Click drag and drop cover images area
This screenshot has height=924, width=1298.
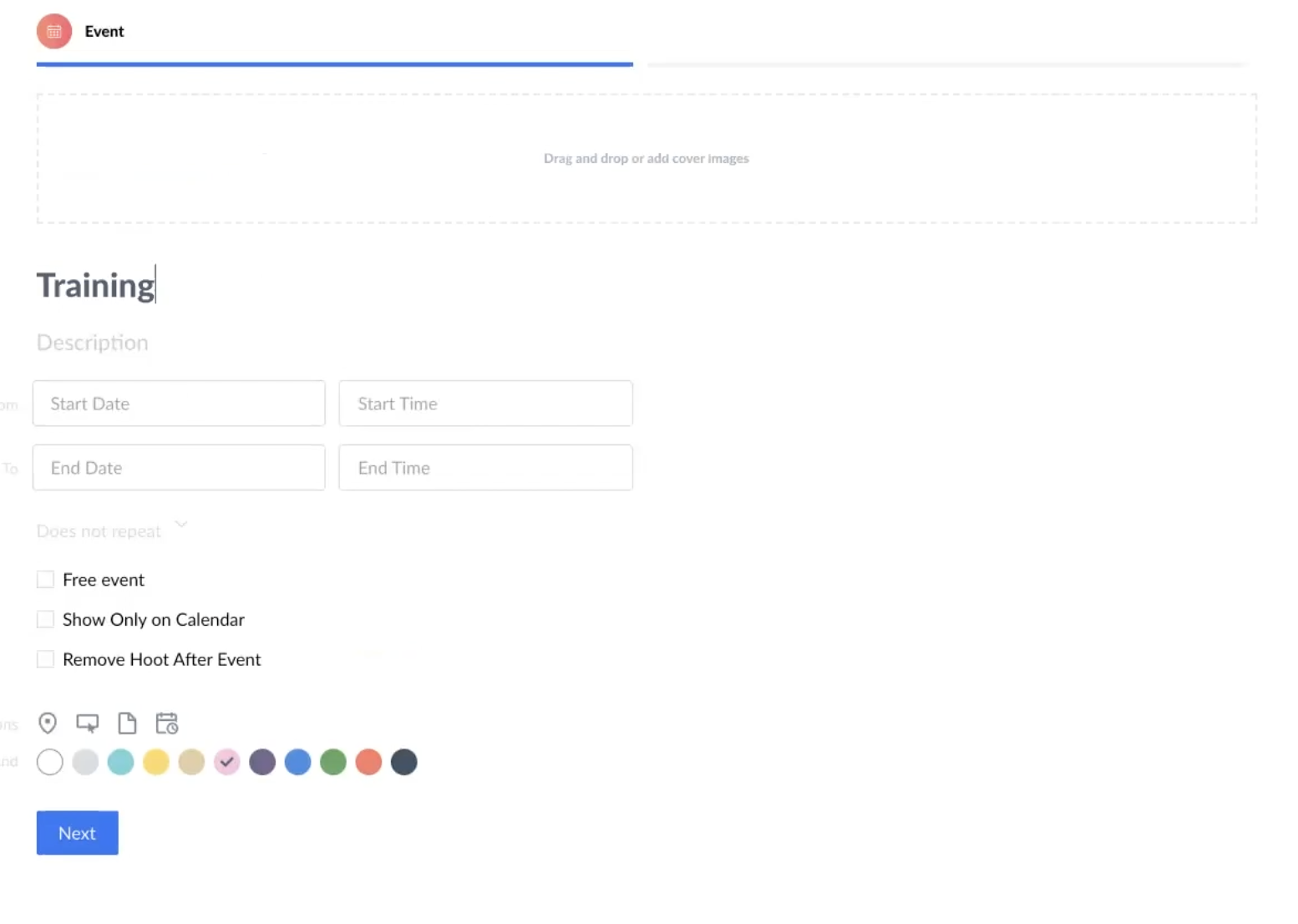click(x=646, y=159)
